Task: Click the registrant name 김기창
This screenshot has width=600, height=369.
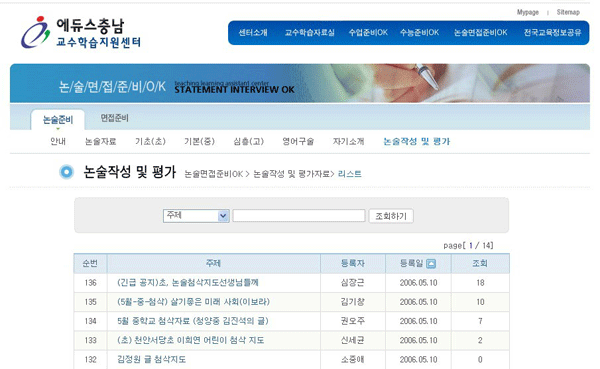Action: tap(352, 302)
